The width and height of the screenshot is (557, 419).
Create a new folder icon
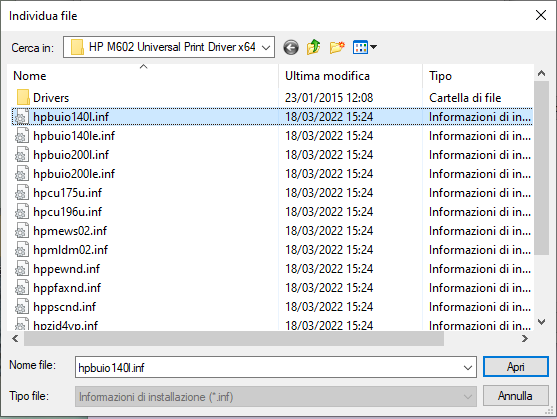[x=337, y=47]
